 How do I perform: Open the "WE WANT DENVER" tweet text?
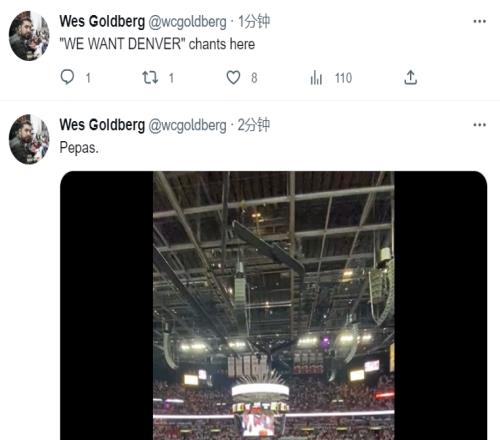[157, 44]
